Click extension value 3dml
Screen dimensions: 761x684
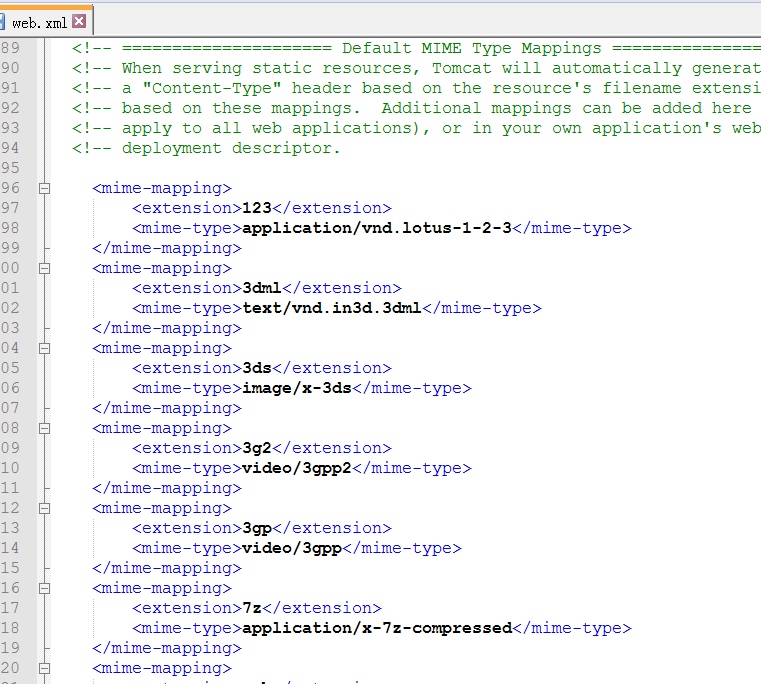[x=262, y=288]
